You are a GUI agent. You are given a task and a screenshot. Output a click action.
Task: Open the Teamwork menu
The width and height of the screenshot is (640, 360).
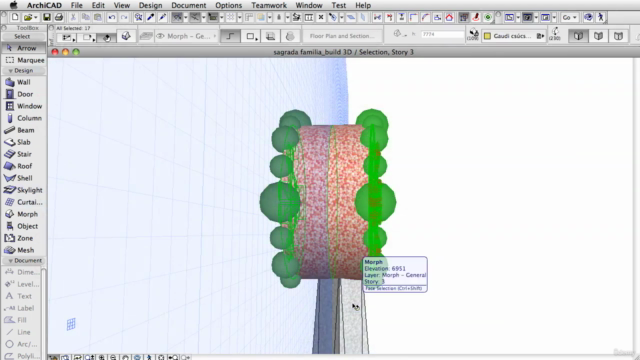point(269,5)
